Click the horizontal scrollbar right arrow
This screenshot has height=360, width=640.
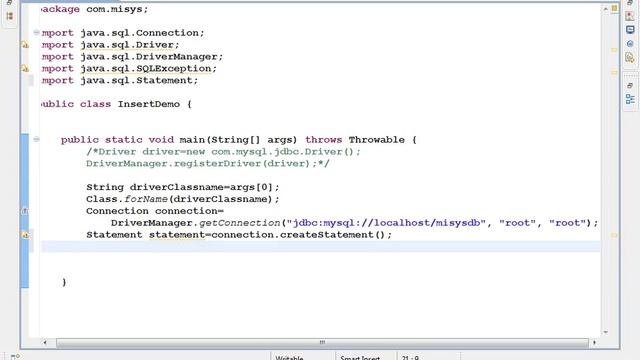coord(594,342)
